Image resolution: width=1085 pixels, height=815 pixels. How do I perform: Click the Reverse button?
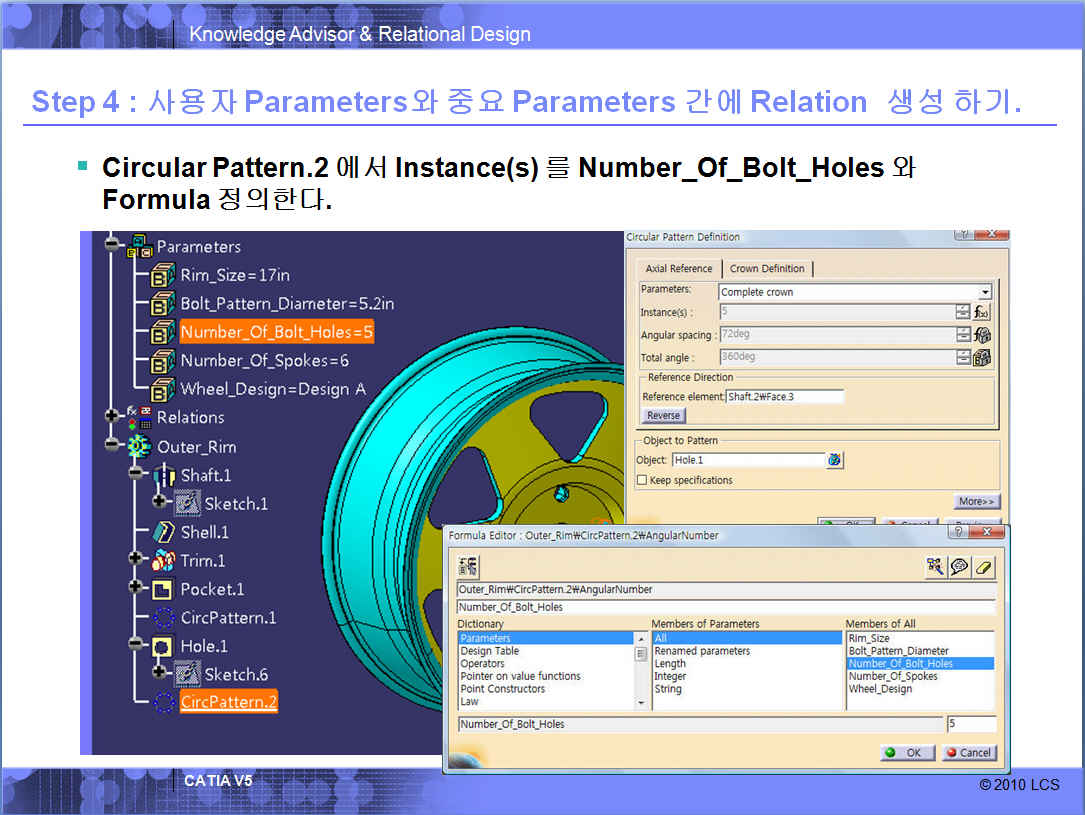[663, 415]
